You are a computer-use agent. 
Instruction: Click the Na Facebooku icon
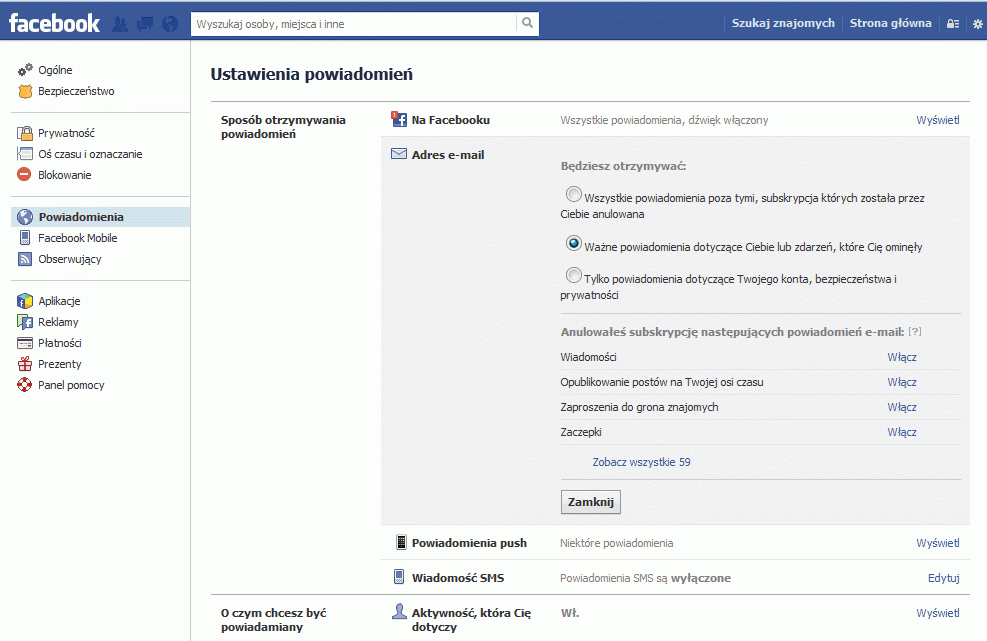pos(399,119)
